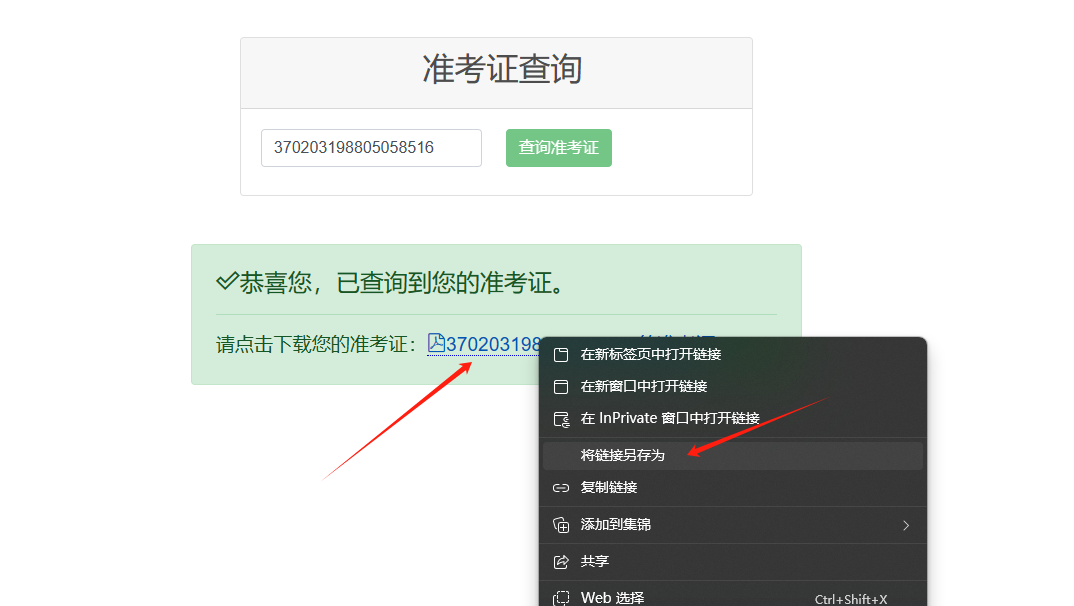Click the 恭喜您，已查询到您的准考证 message
Viewport: 1074px width, 606px height.
(401, 282)
